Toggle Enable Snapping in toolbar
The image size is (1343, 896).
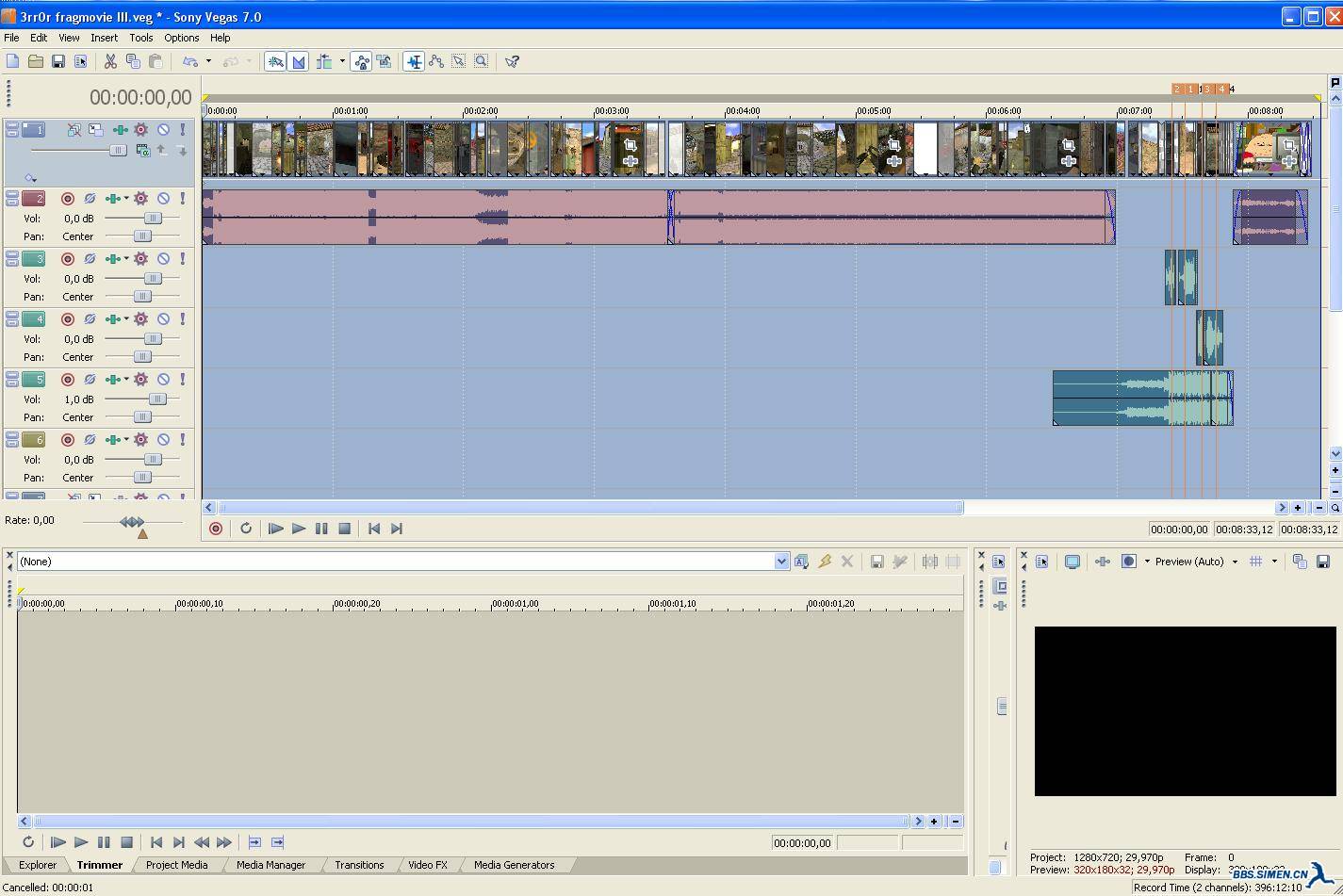[275, 61]
